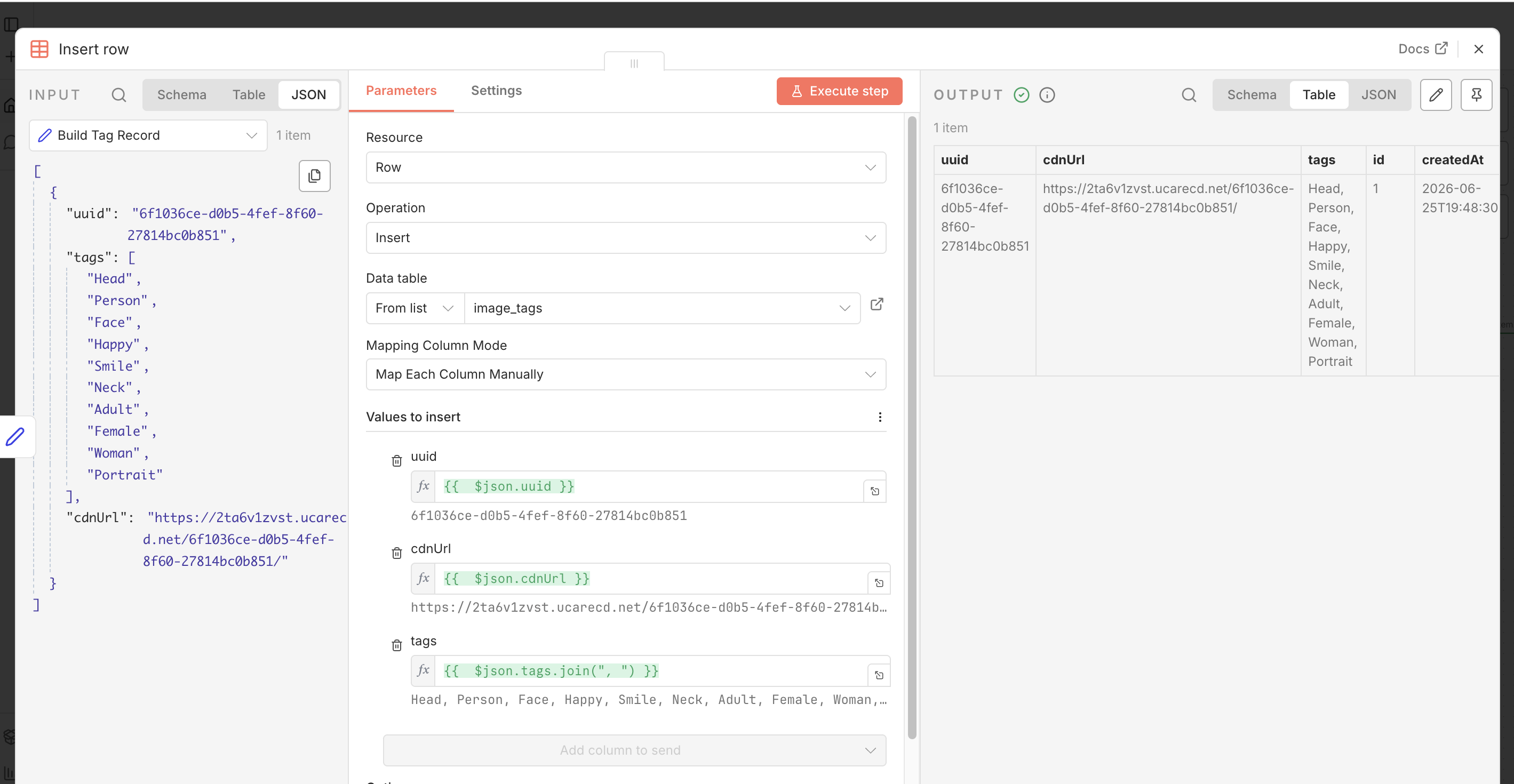
Task: Switch input view to Schema
Action: click(x=181, y=94)
